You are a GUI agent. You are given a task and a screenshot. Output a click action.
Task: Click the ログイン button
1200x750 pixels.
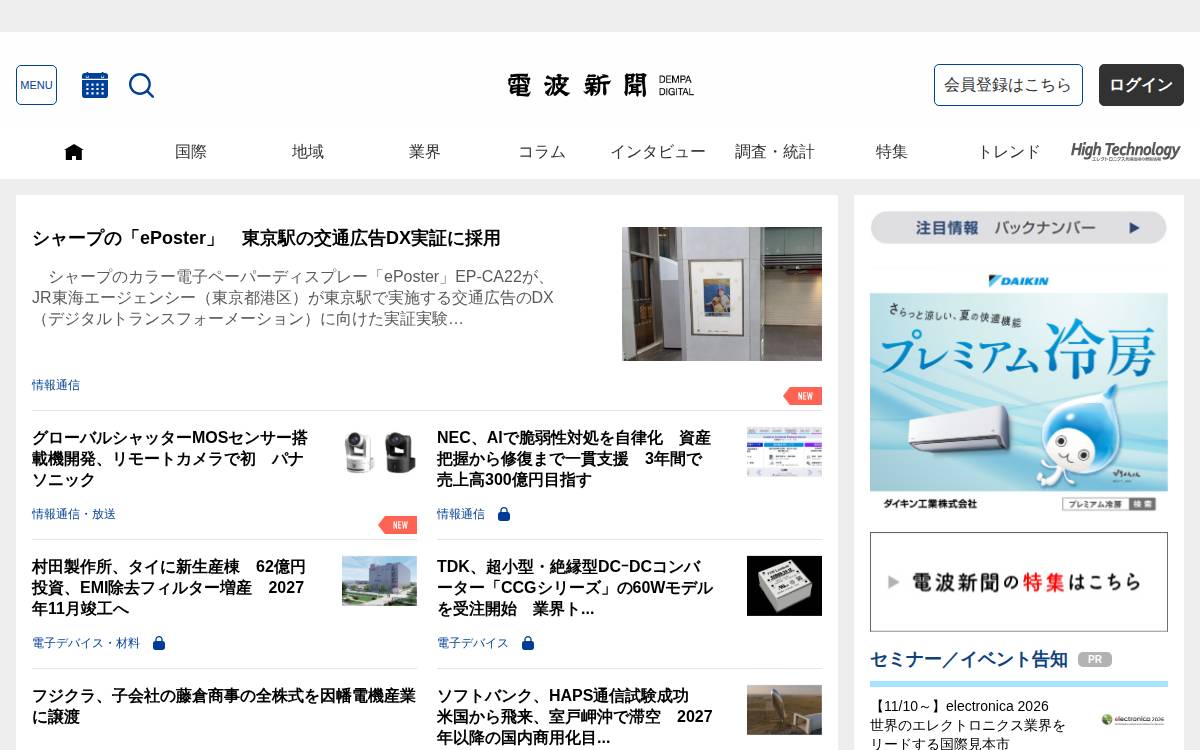click(x=1141, y=85)
